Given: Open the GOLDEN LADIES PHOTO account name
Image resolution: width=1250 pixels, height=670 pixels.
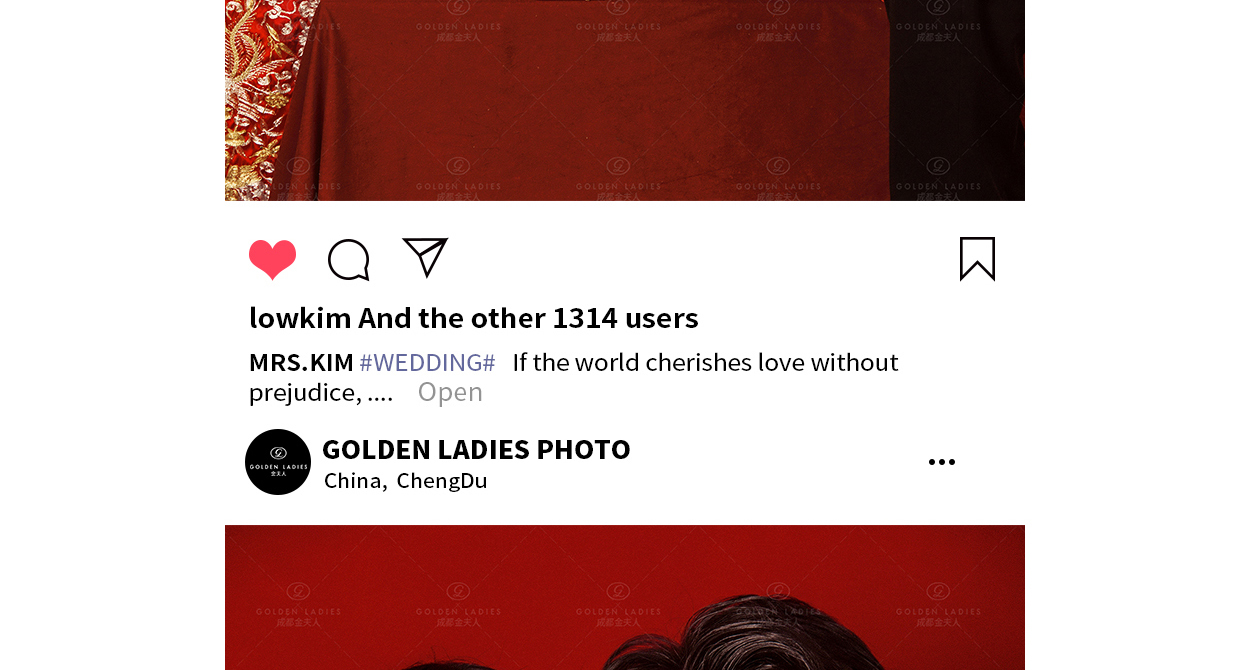Looking at the screenshot, I should [476, 449].
